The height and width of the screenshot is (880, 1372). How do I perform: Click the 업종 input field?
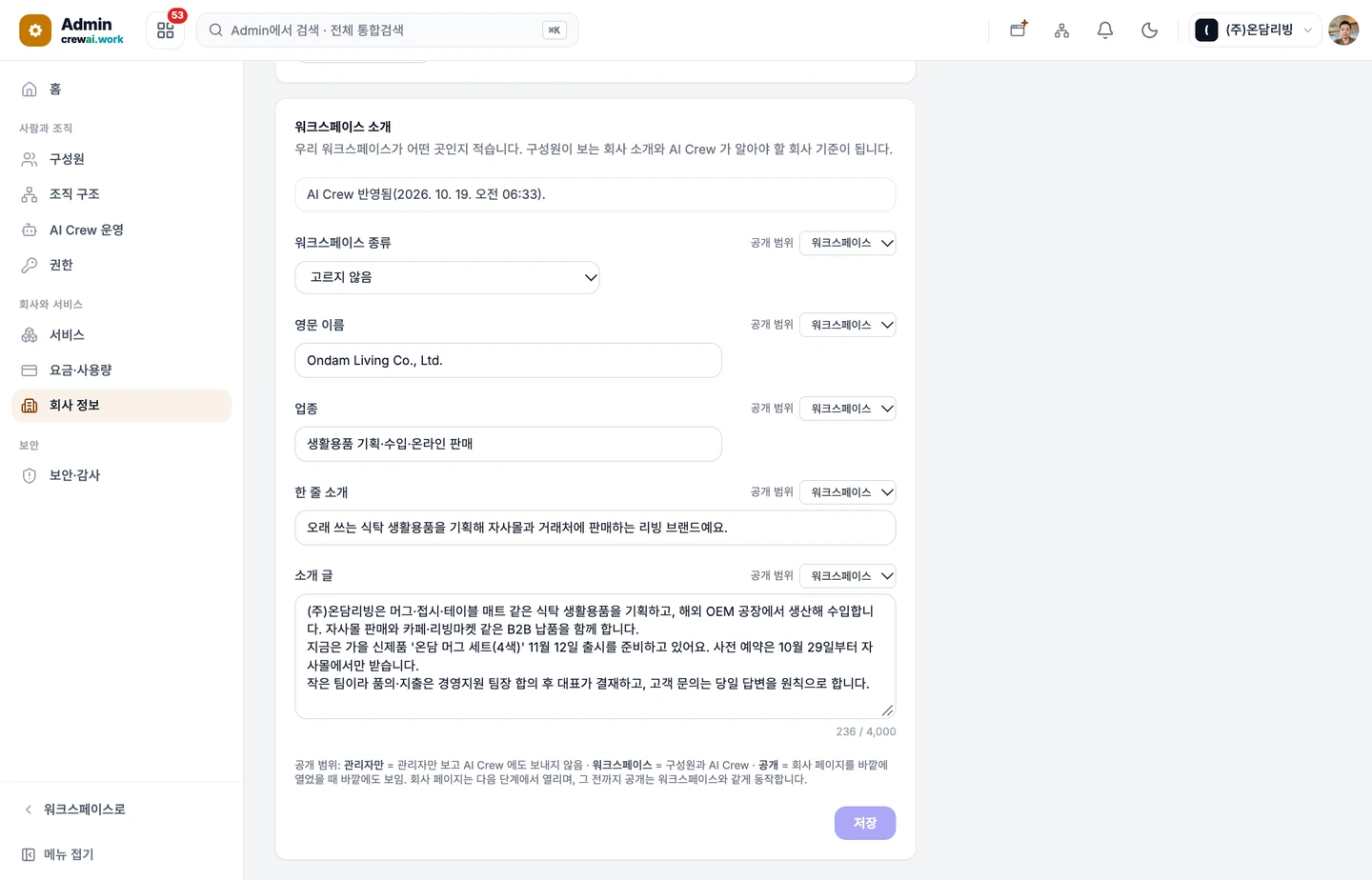tap(508, 444)
